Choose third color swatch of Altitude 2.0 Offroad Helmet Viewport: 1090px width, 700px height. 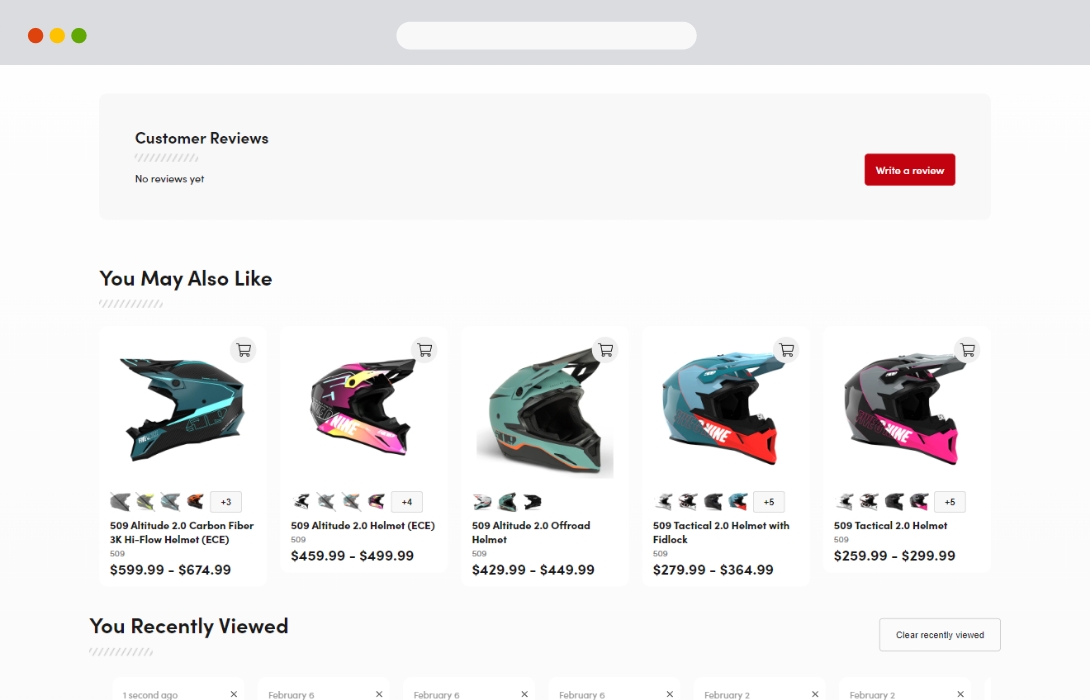(532, 501)
